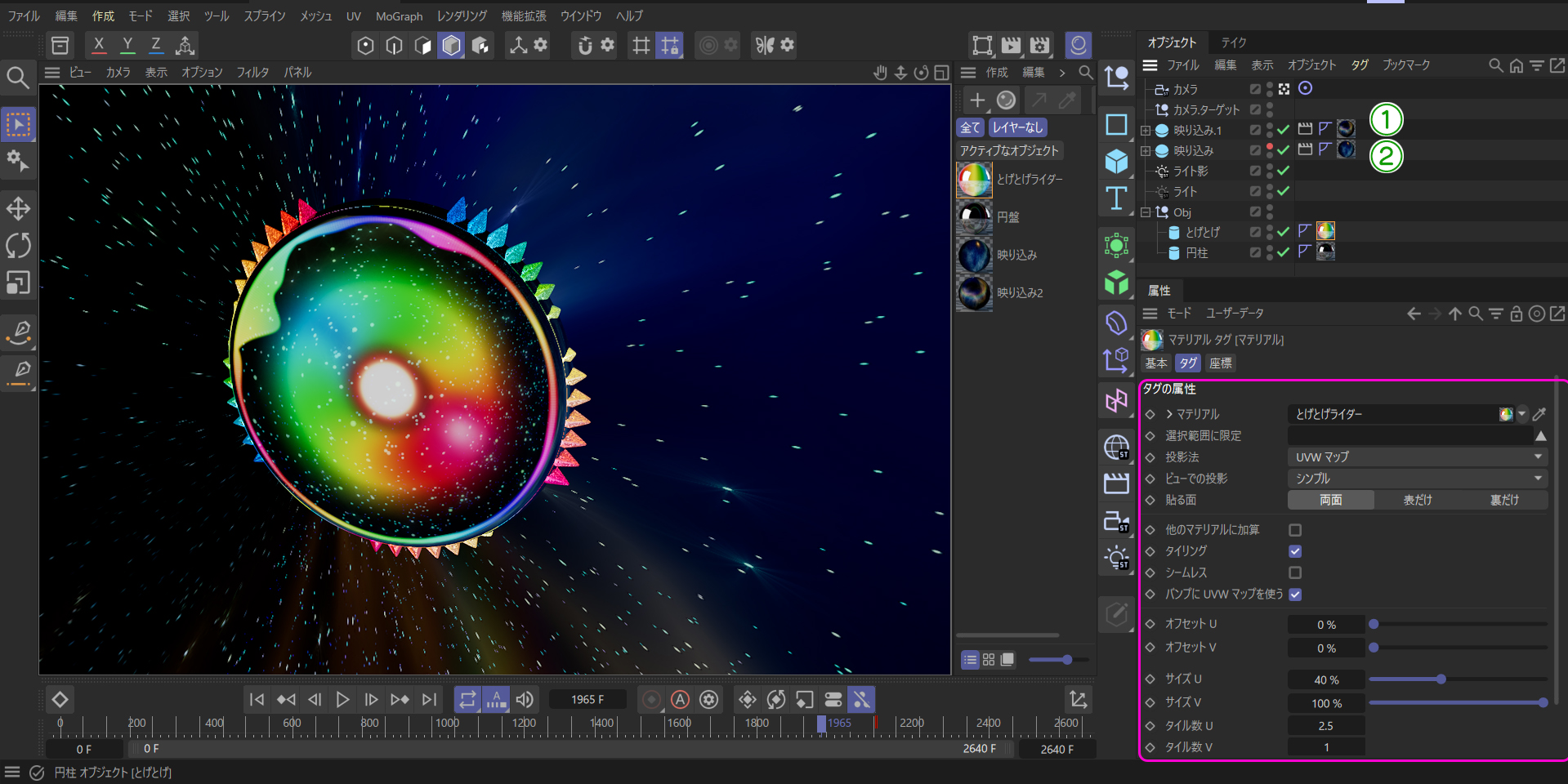Screen dimensions: 1568x784
Task: Select 裏だけ for 貼る面
Action: point(1503,500)
